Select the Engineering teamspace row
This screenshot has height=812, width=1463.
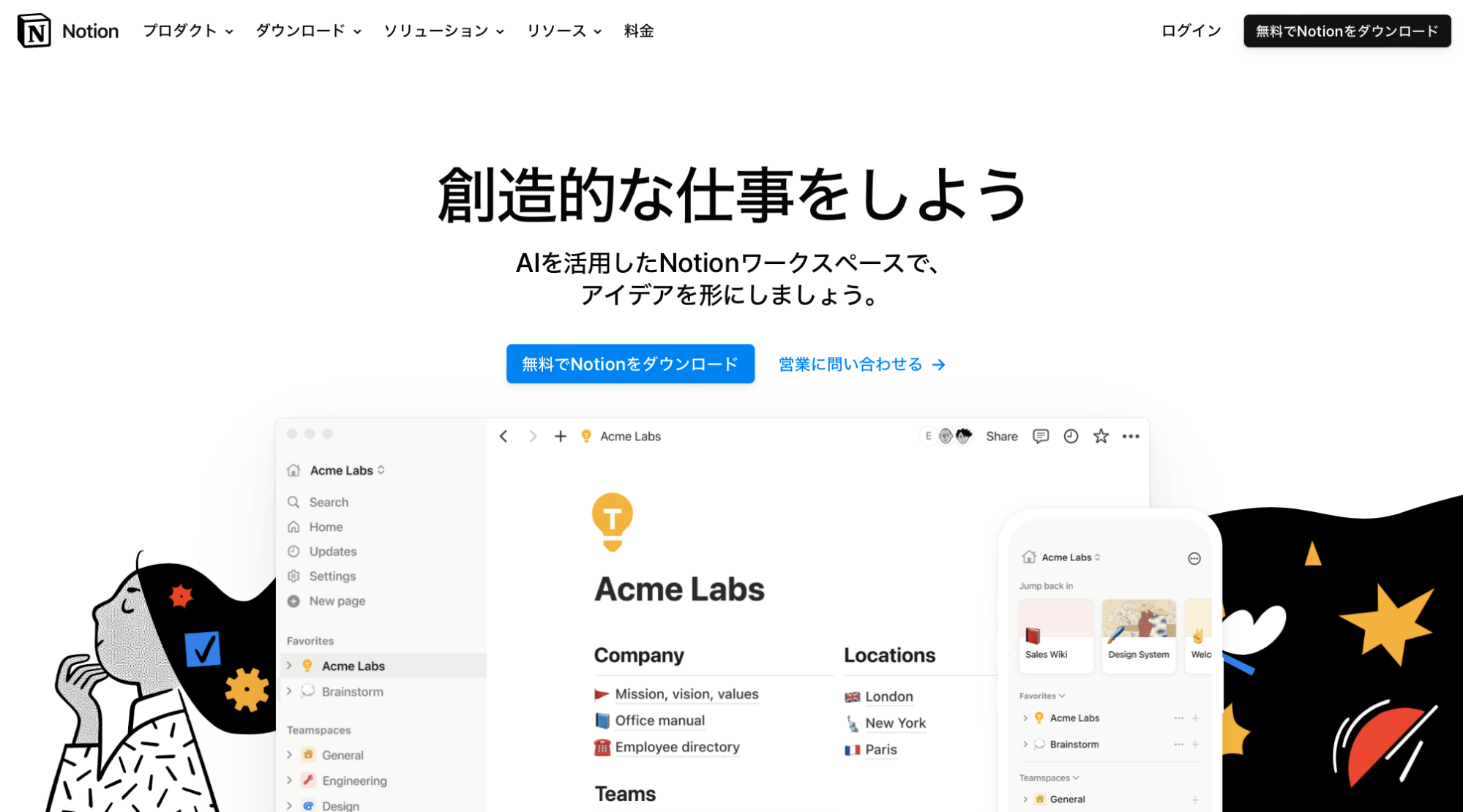[384, 781]
